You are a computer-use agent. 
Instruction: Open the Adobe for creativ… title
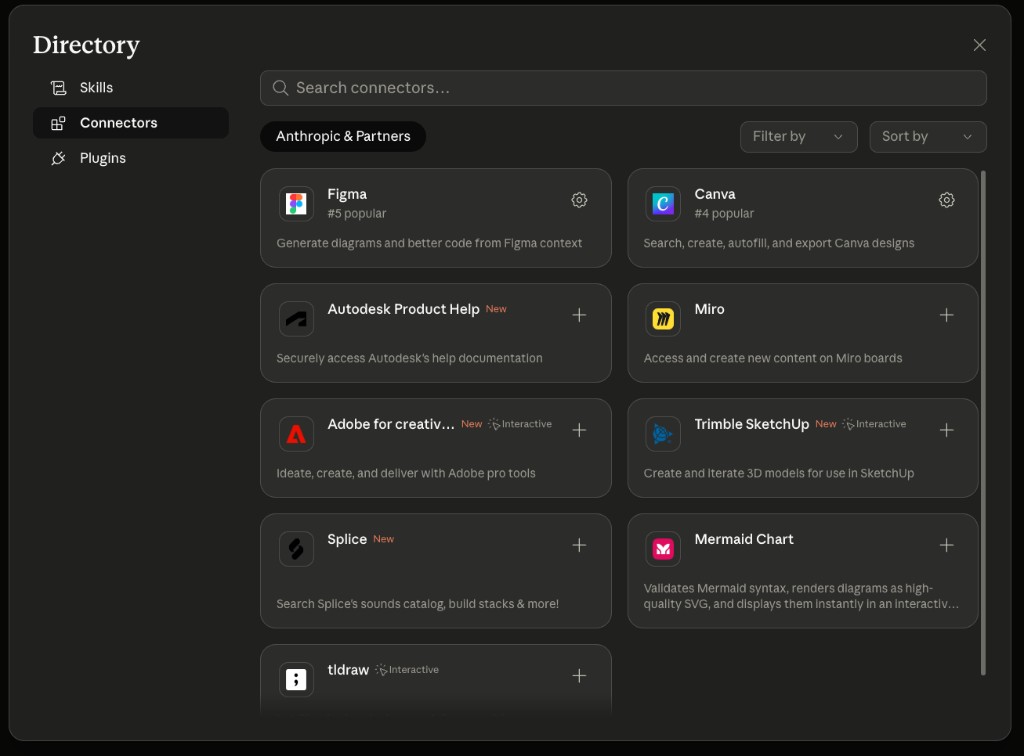(x=391, y=424)
